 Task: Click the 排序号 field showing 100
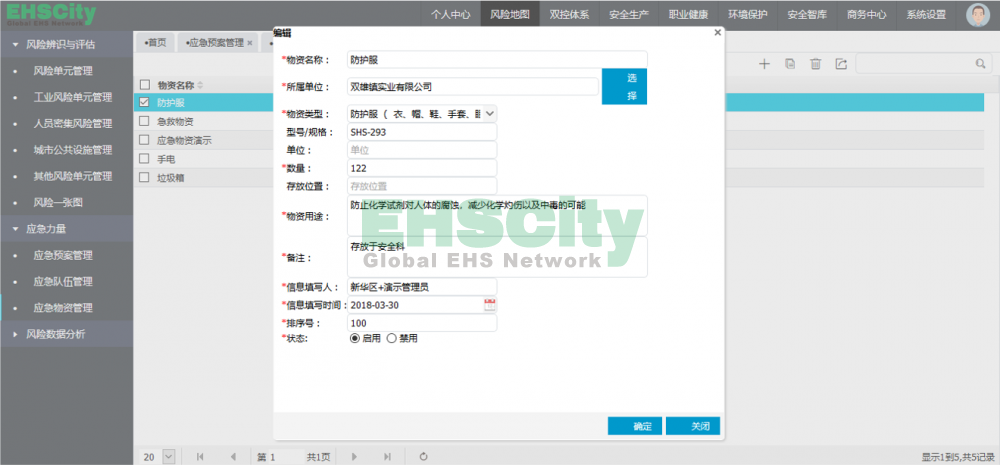point(422,323)
